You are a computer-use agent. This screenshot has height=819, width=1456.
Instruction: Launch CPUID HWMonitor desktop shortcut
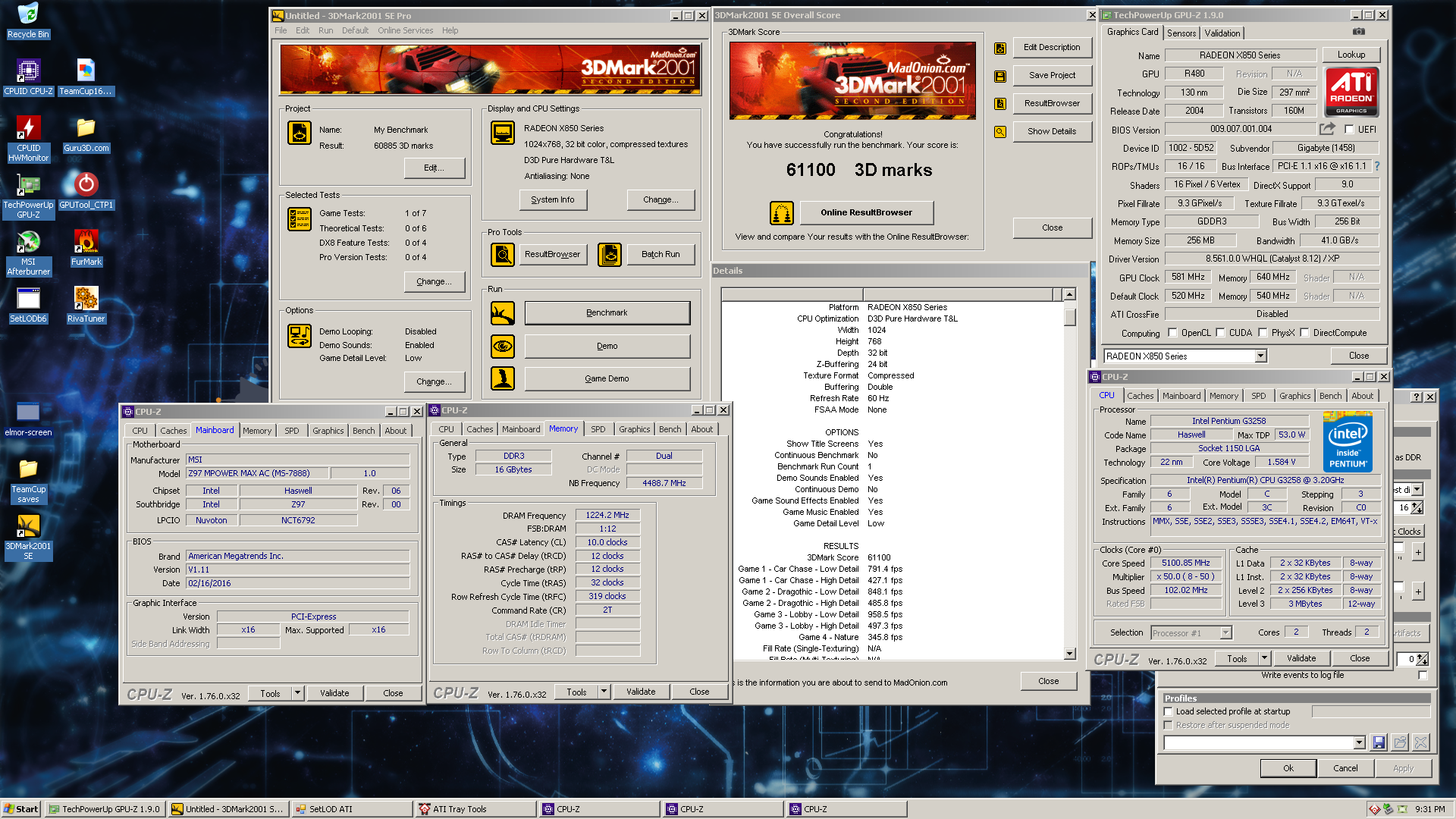point(28,139)
